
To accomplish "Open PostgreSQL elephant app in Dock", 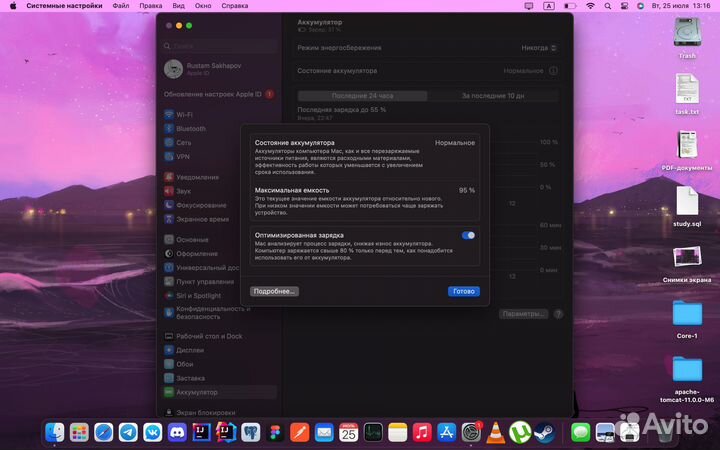I will [x=251, y=433].
